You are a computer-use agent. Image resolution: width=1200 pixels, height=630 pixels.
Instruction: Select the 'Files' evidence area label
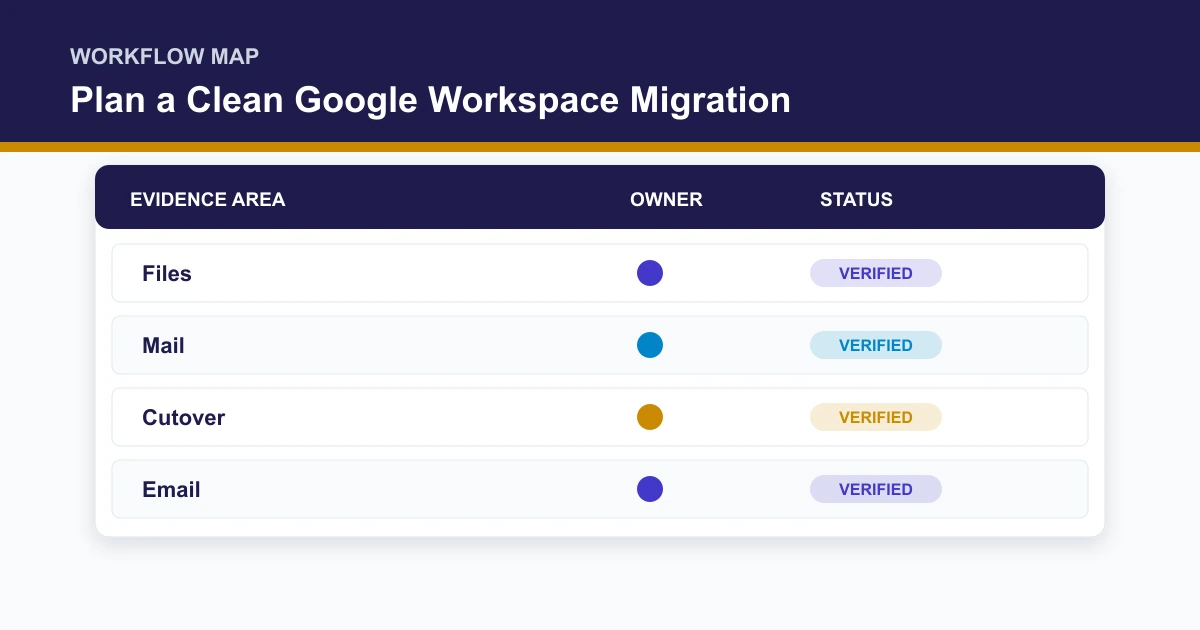pyautogui.click(x=167, y=273)
